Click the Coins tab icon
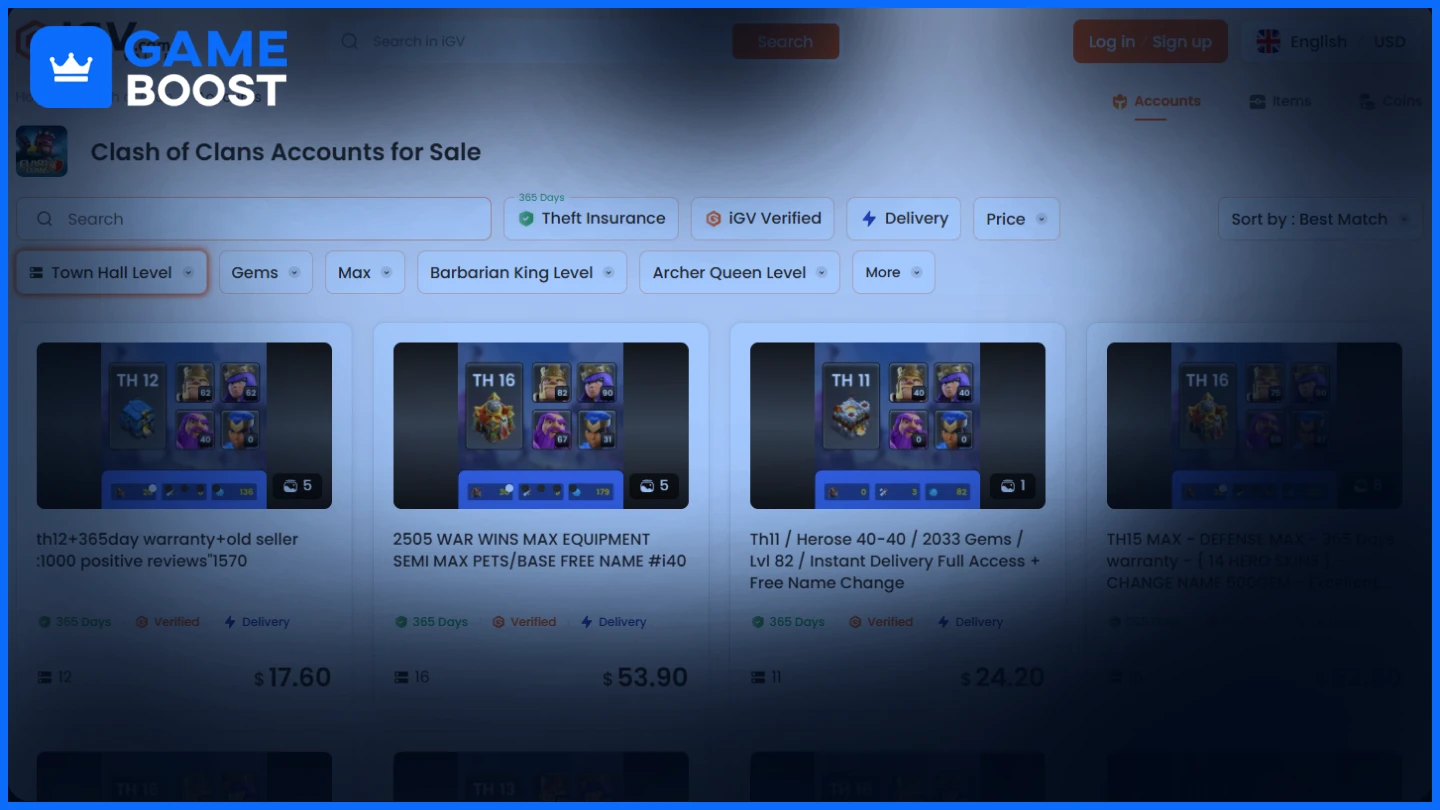This screenshot has height=810, width=1440. [x=1366, y=101]
